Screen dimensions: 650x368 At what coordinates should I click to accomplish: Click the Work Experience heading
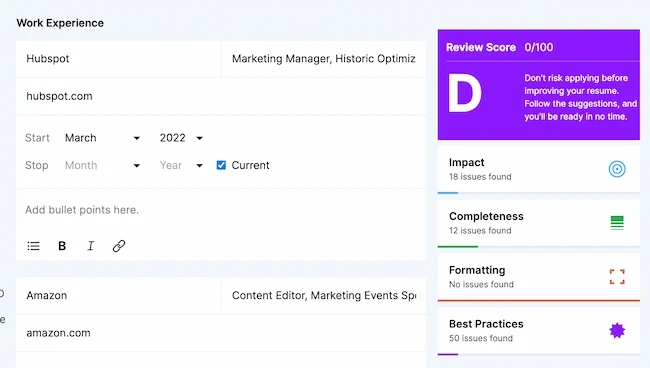point(60,23)
